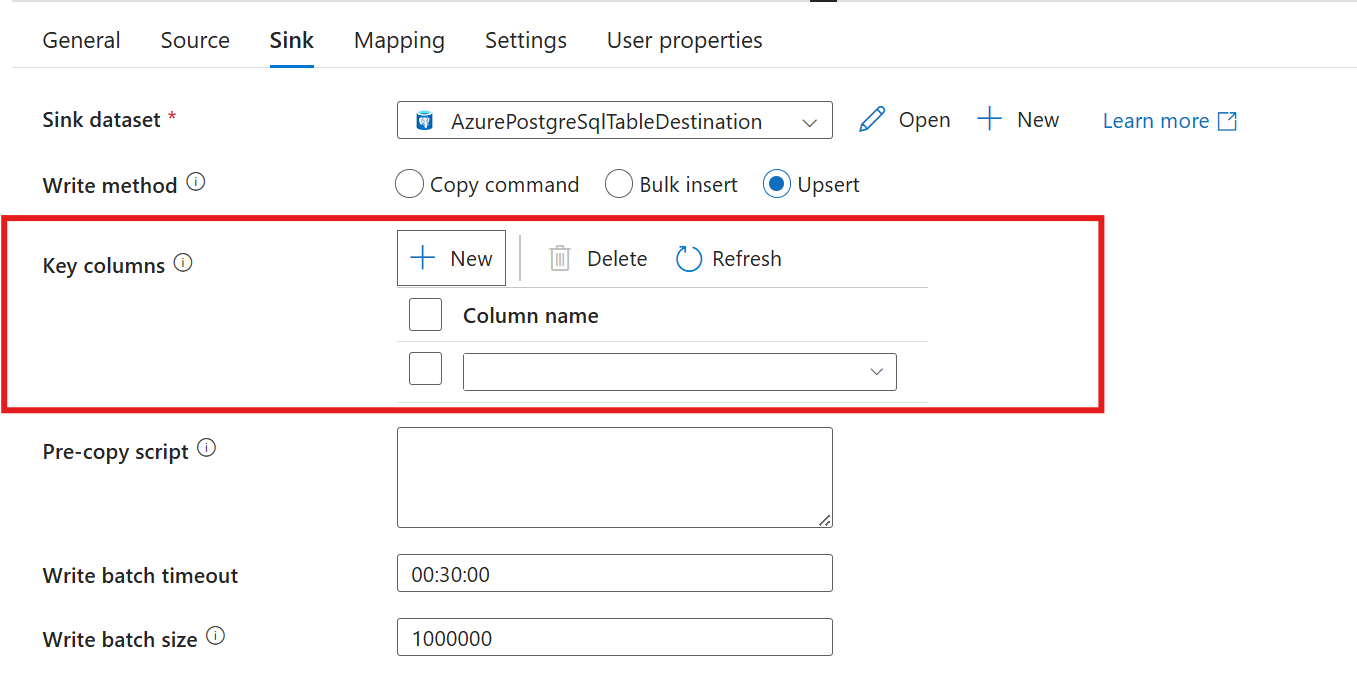1357x697 pixels.
Task: Click the Learn more external link icon
Action: 1227,121
